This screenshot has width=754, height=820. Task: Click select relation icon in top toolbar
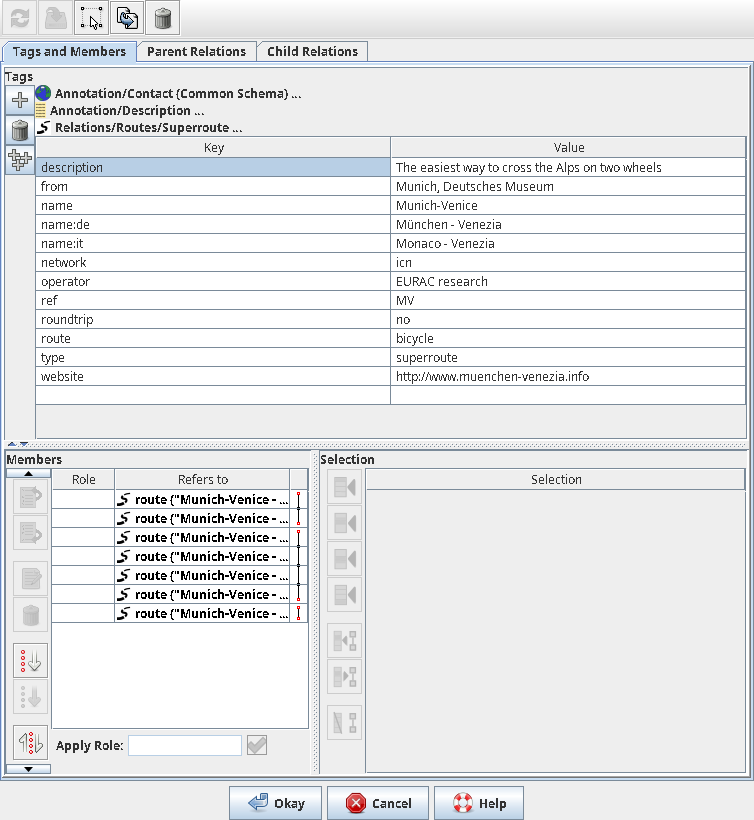pos(92,19)
